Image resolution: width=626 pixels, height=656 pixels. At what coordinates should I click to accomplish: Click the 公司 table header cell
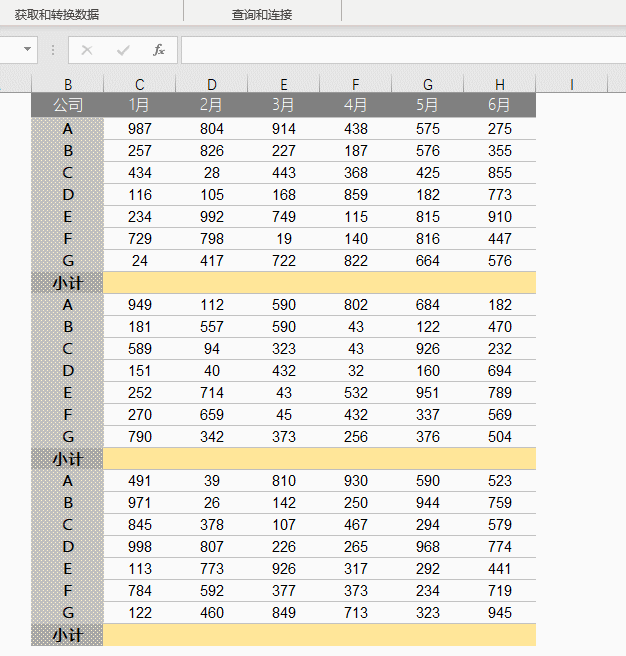[68, 105]
